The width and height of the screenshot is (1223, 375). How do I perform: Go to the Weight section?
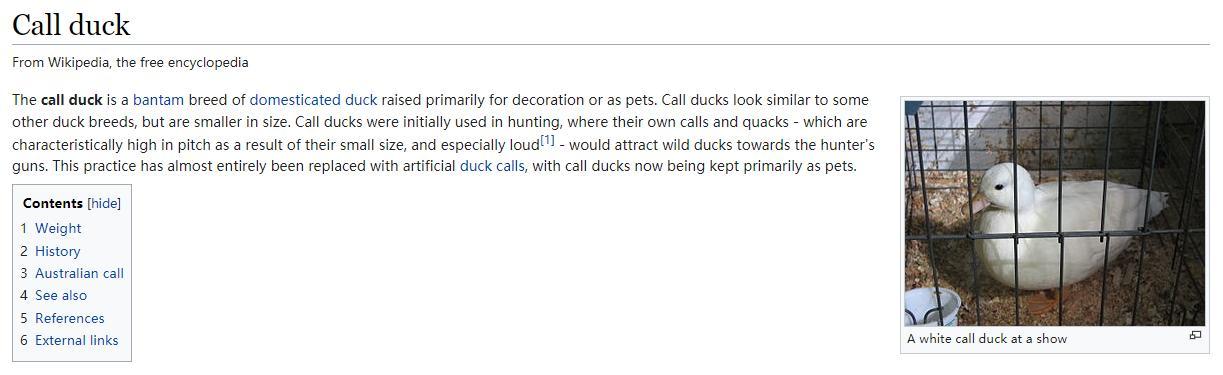tap(58, 229)
